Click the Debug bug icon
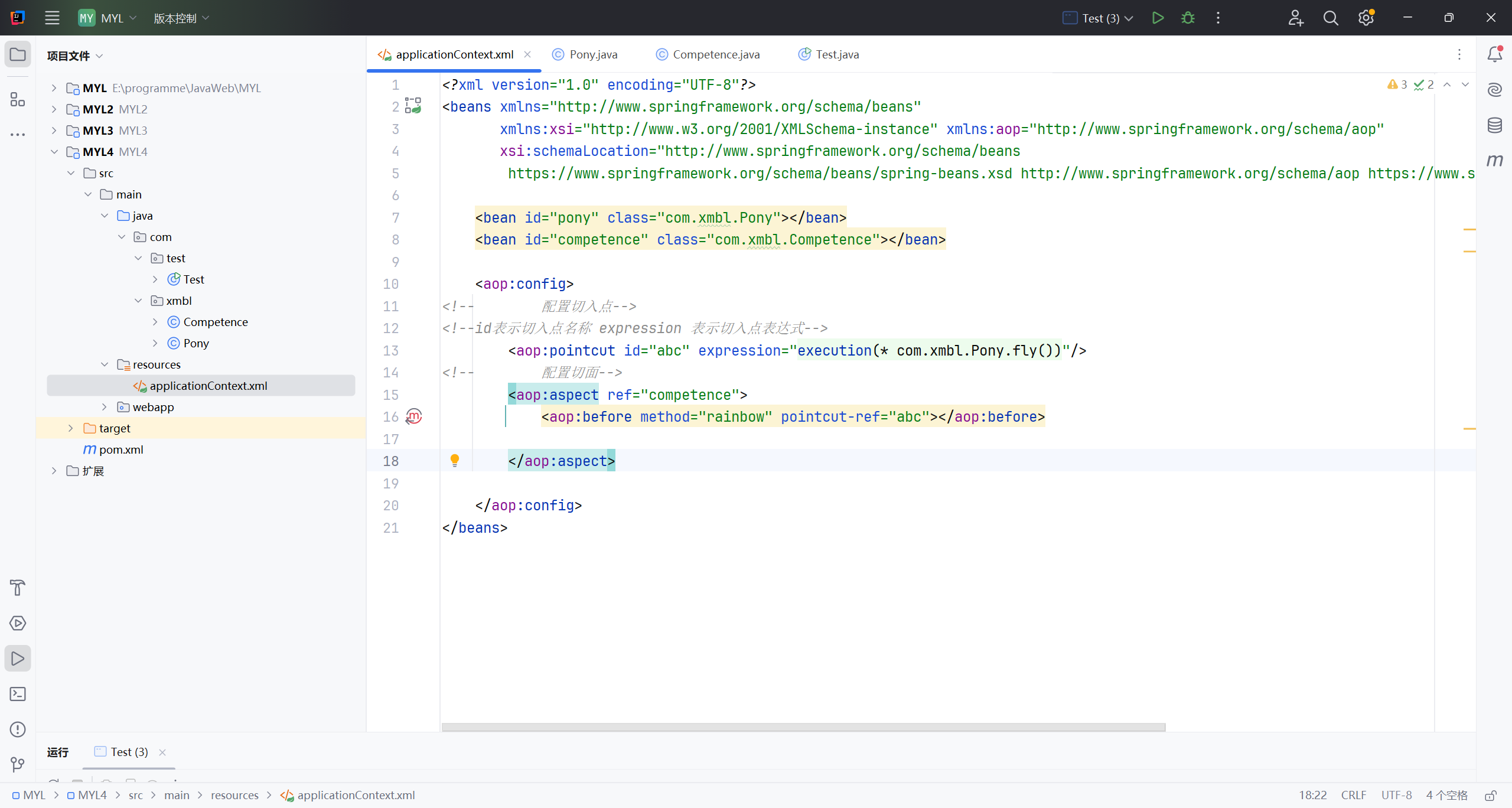 [1188, 18]
